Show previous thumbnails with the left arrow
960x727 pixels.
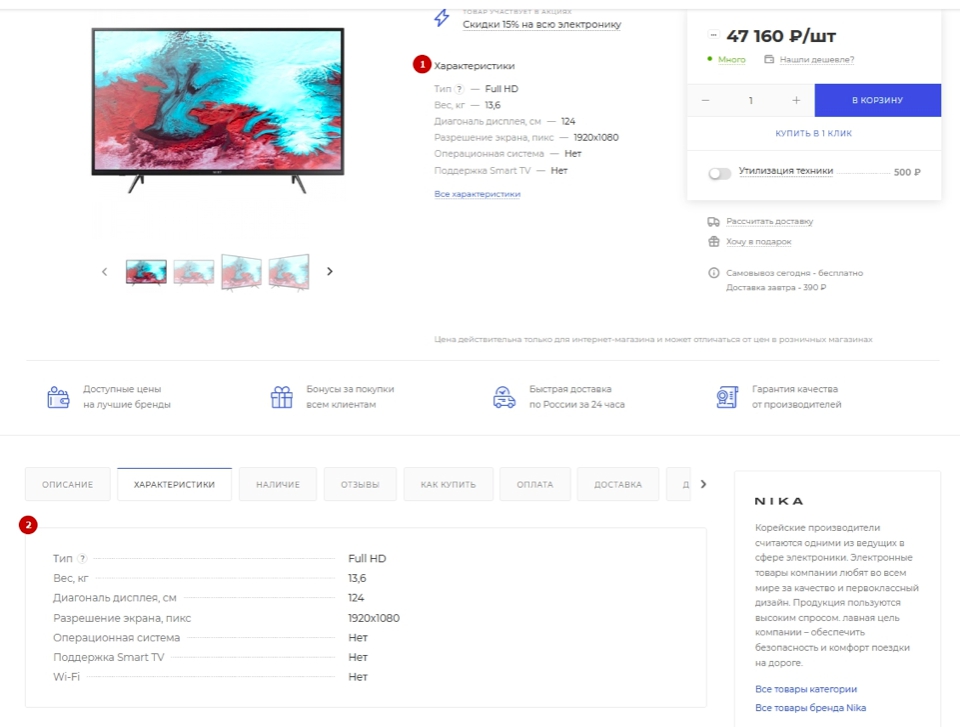pyautogui.click(x=104, y=271)
